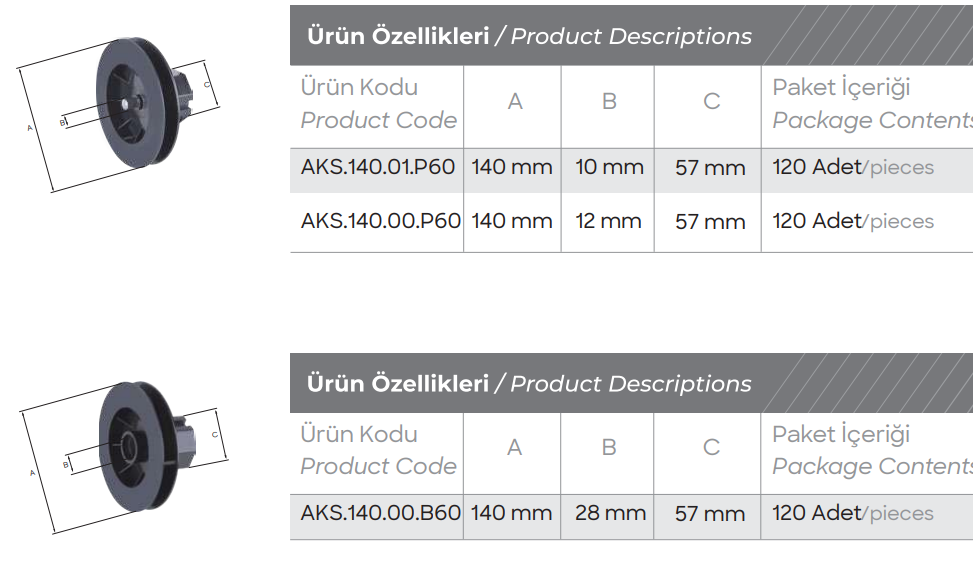
Task: Select product code AKS.140.01.P60
Action: 378,167
